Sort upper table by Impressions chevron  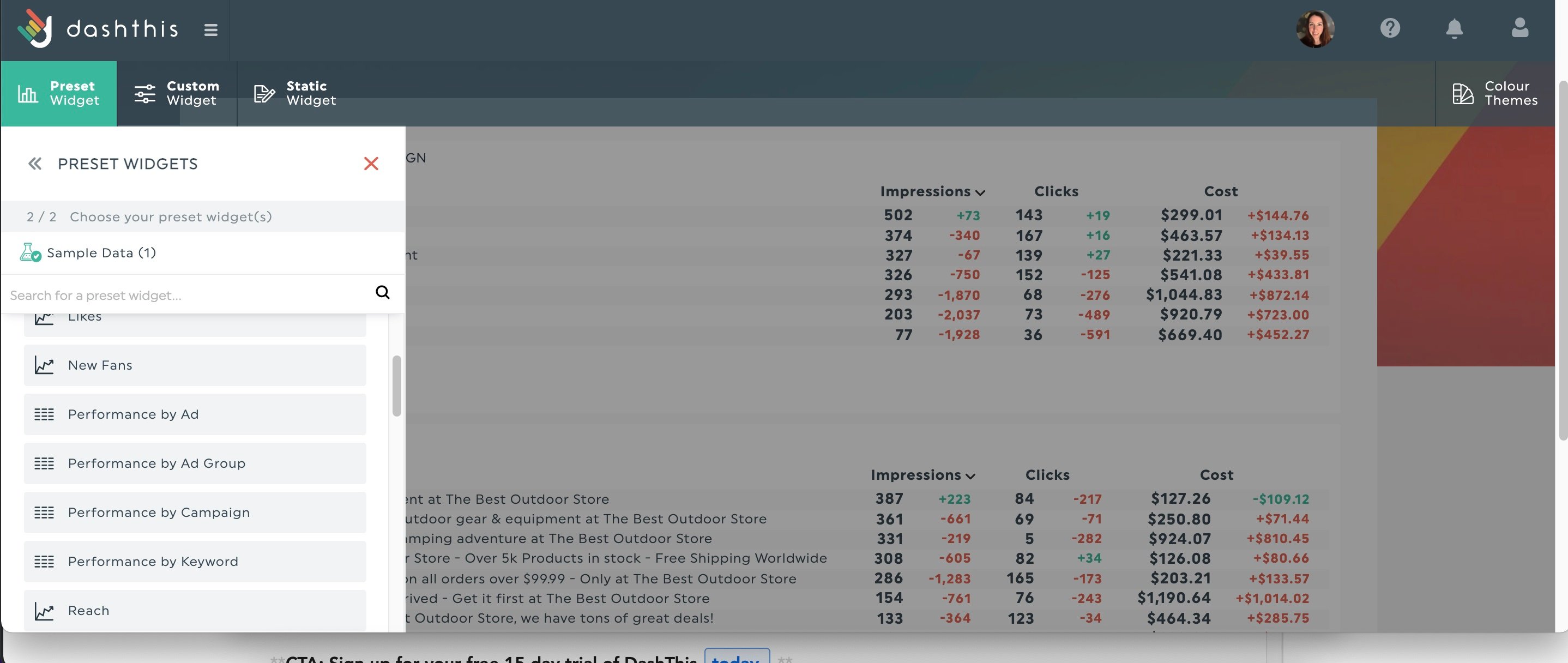(980, 192)
